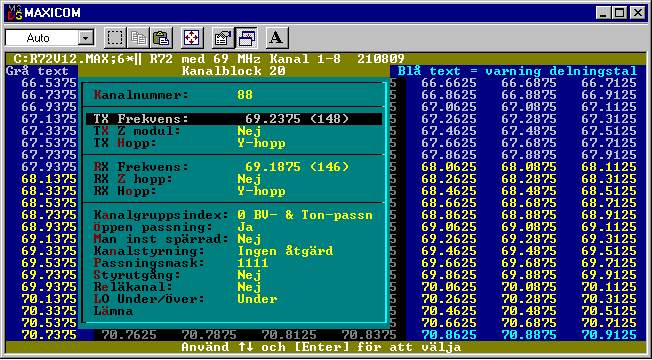Click frequency 70.4875

click(x=529, y=311)
